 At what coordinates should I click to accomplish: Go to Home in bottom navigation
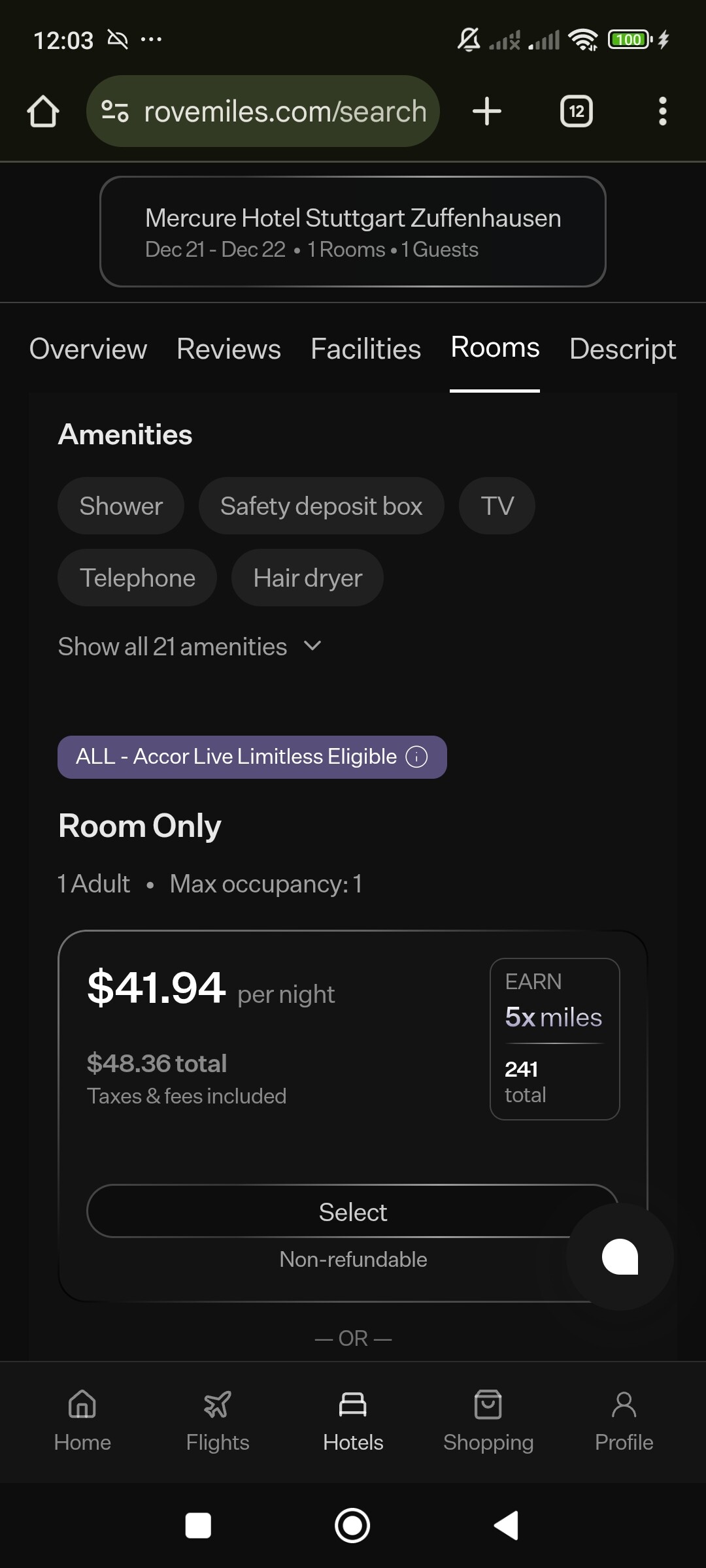point(82,1419)
